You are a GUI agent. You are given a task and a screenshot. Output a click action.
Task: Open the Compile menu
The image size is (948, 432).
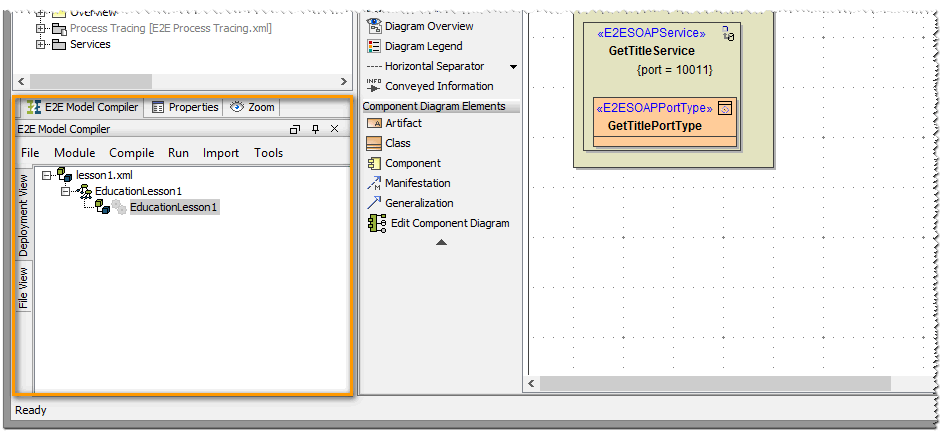[x=131, y=153]
